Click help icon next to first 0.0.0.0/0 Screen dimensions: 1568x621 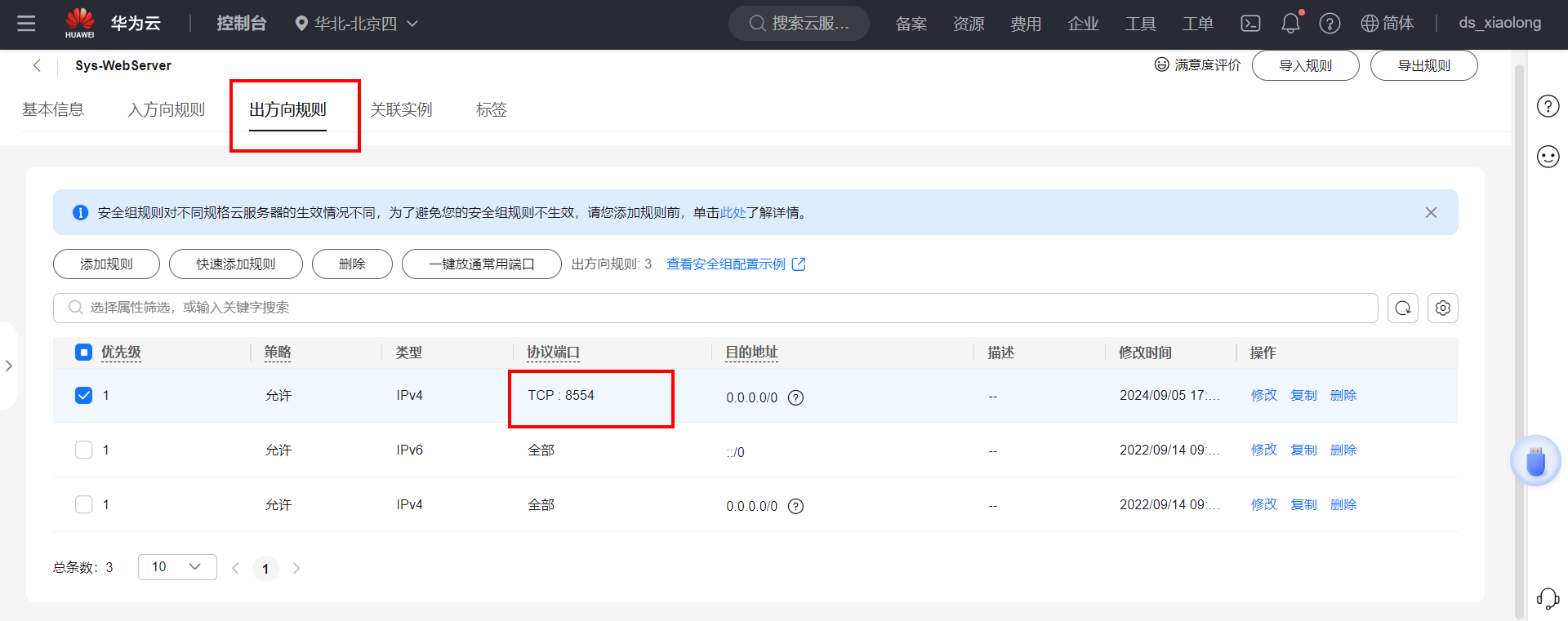(x=795, y=397)
